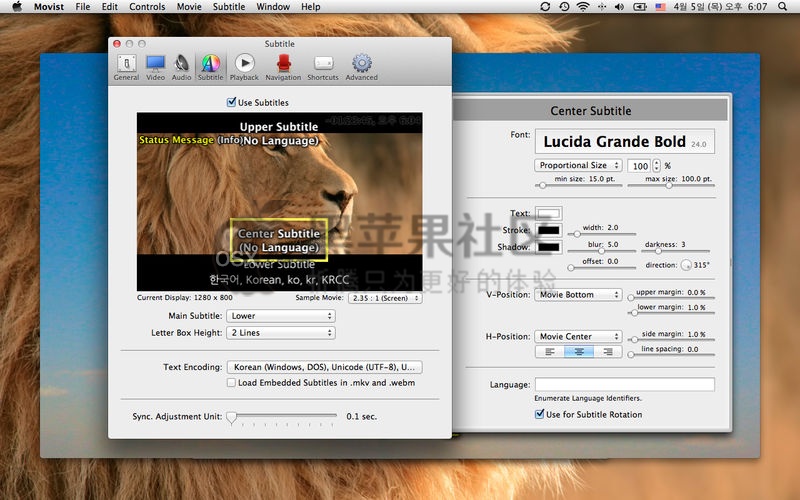Open the Advanced preferences pane
This screenshot has width=800, height=500.
pyautogui.click(x=362, y=68)
